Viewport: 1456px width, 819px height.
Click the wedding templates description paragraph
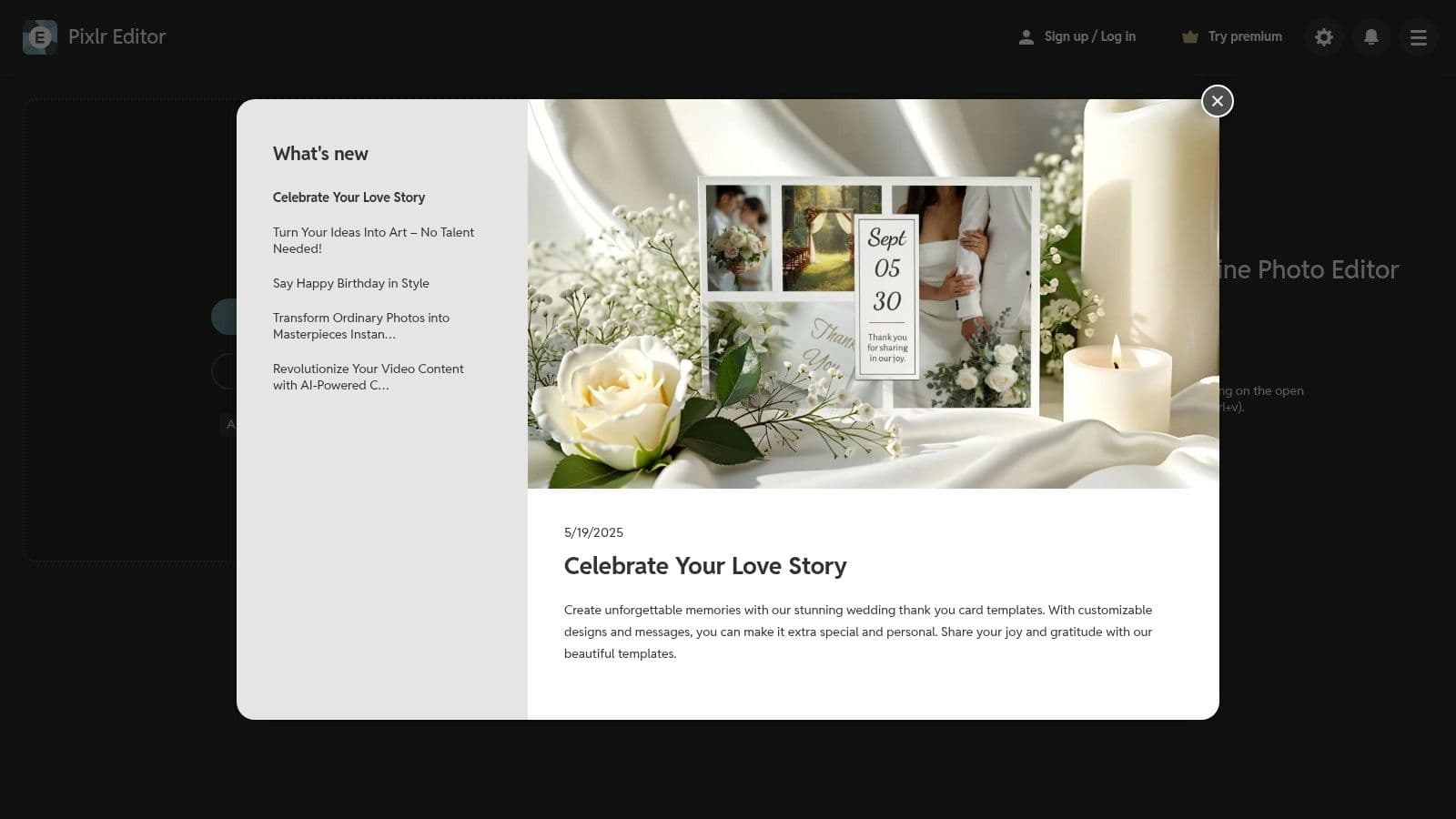pos(857,632)
